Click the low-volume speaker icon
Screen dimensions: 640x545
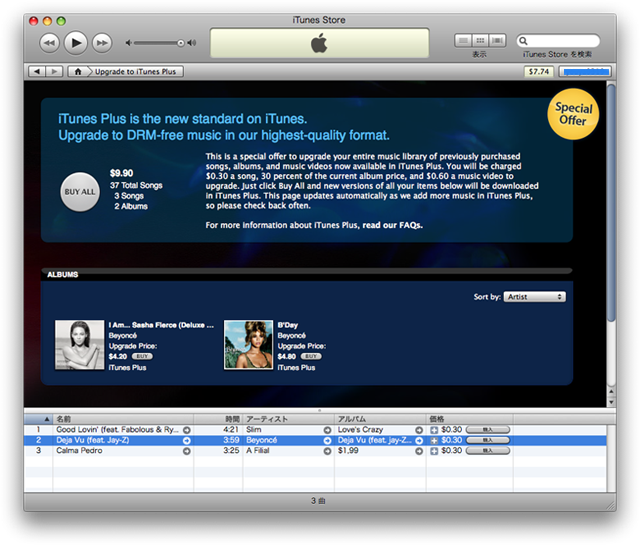tap(129, 43)
